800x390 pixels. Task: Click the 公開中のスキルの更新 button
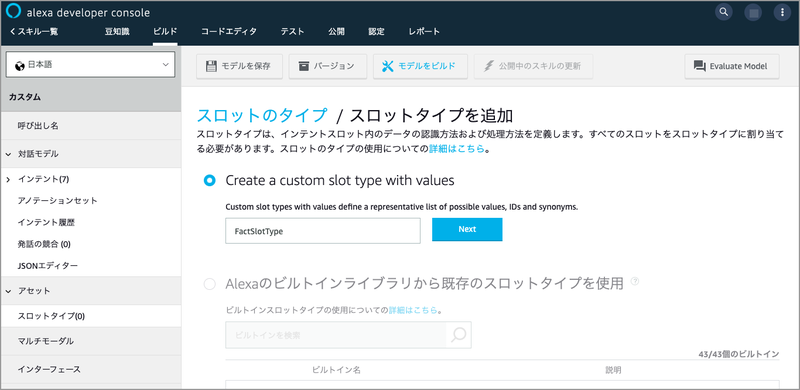tap(534, 66)
